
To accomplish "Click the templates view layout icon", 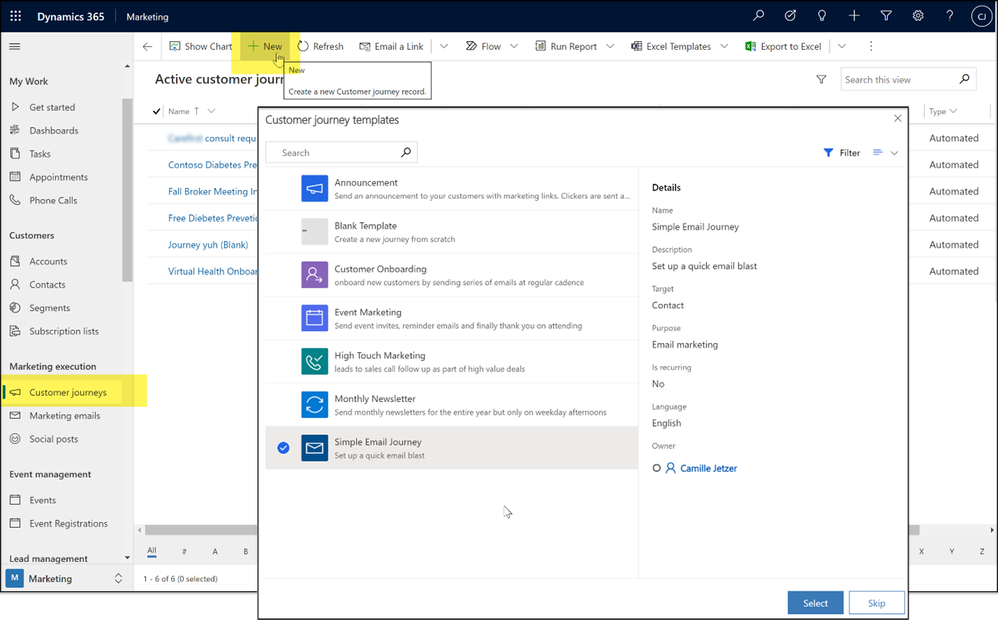I will pos(878,152).
